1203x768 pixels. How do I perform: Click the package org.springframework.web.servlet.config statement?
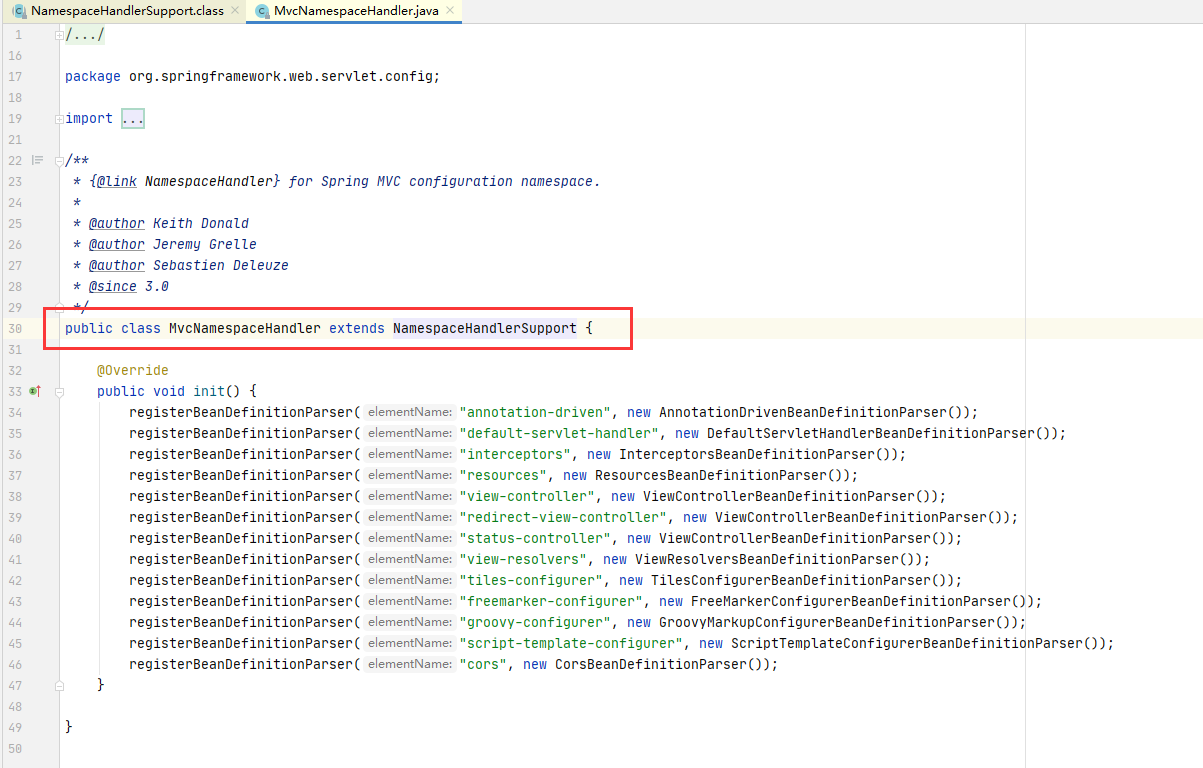(x=252, y=76)
